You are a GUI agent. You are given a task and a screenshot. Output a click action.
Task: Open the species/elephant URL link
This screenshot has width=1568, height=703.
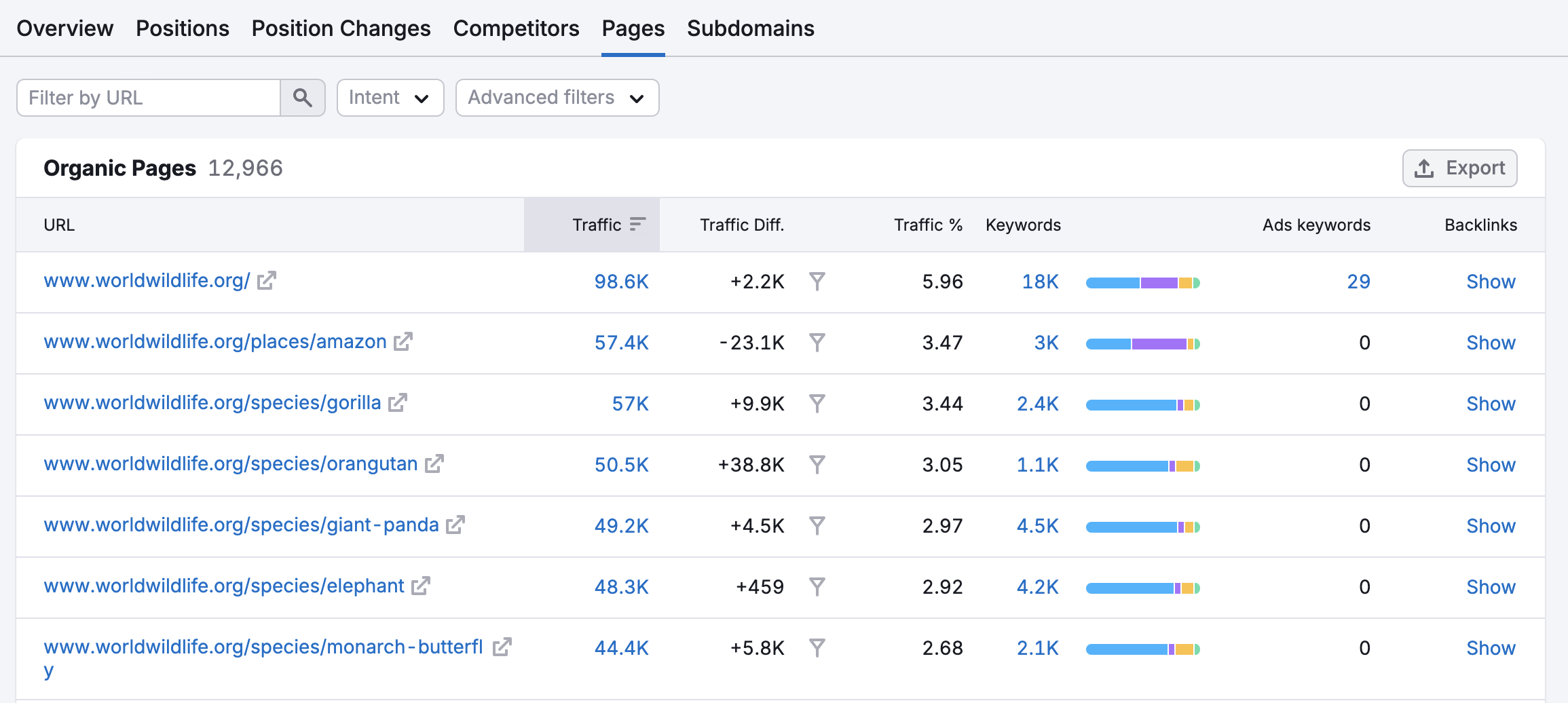coord(224,586)
